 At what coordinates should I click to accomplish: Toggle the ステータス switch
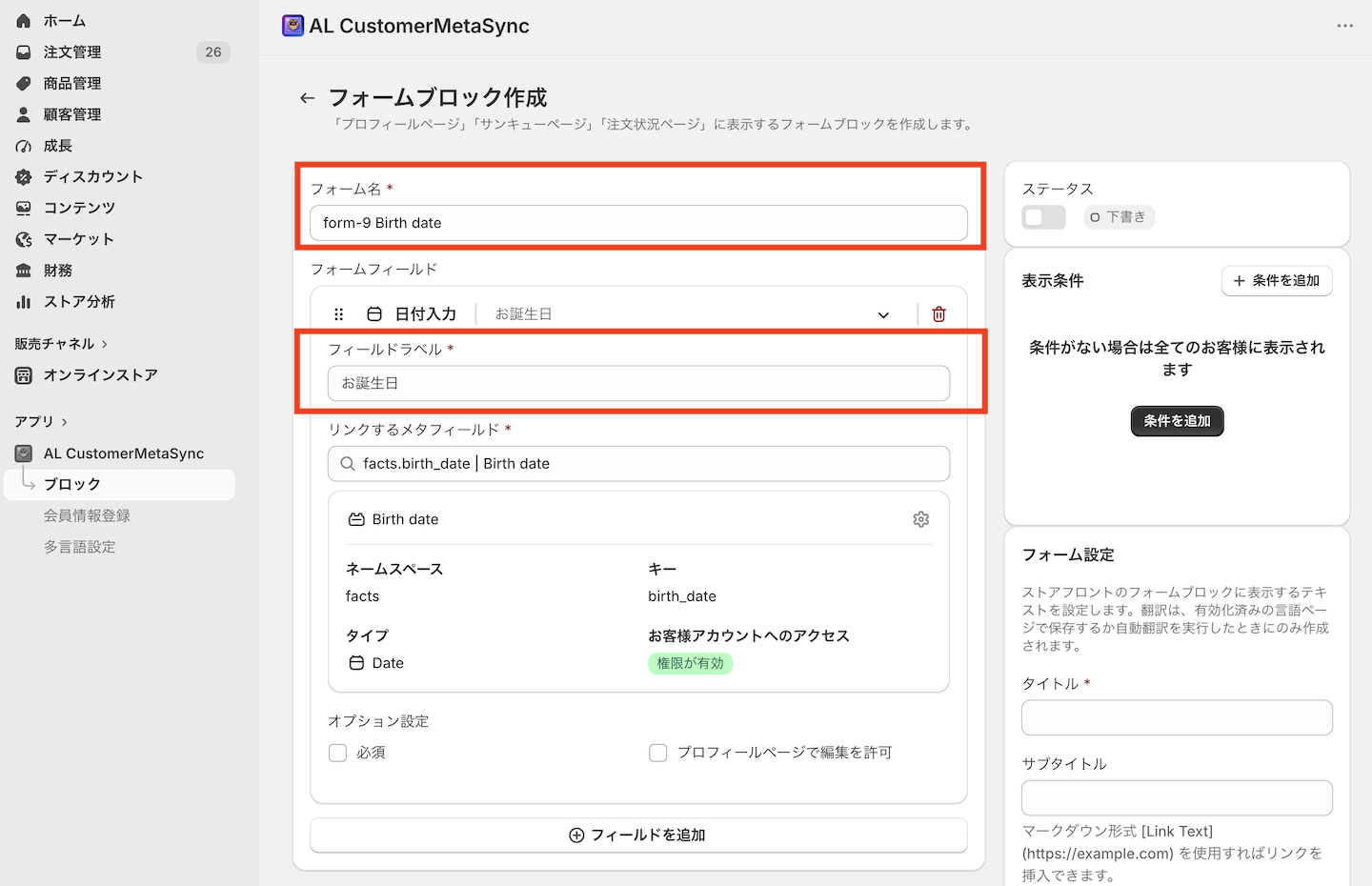(1043, 217)
